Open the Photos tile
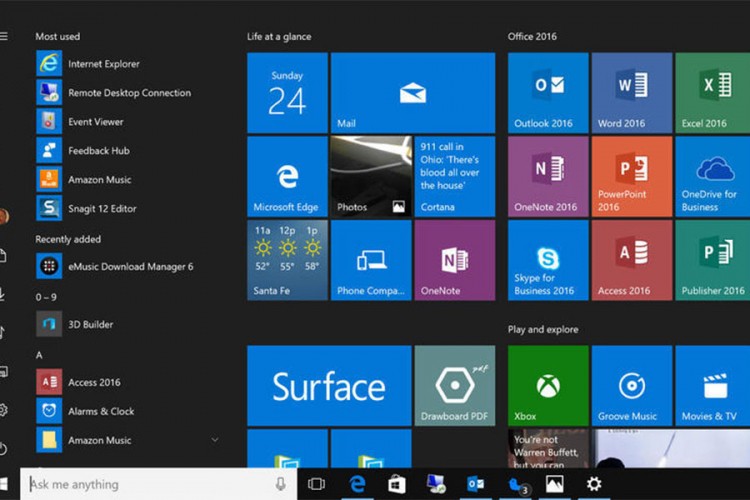The image size is (750, 500). [371, 177]
